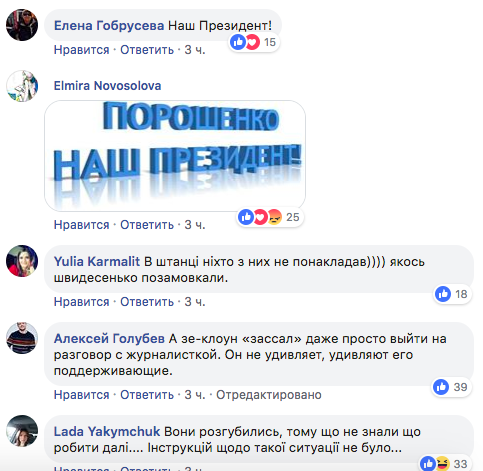The height and width of the screenshot is (471, 483).
Task: Open Elmira Novosolova's profile picture
Action: tap(22, 86)
